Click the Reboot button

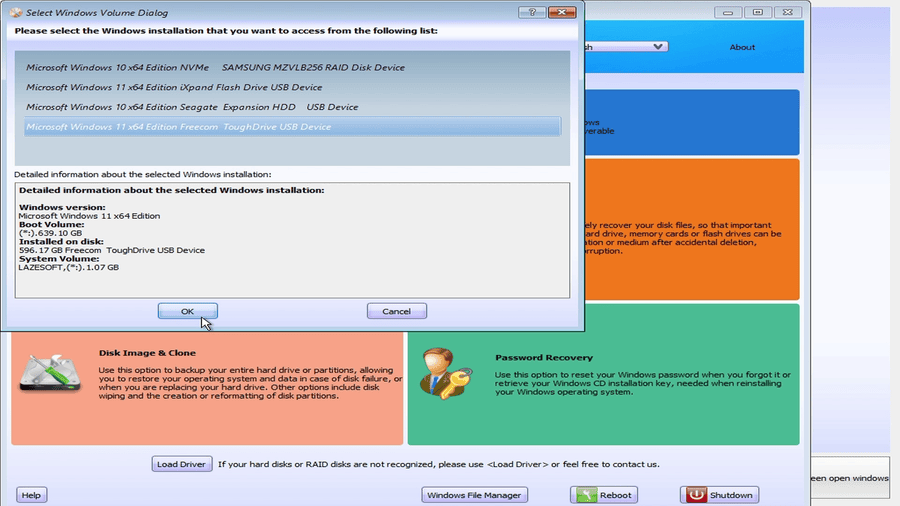pyautogui.click(x=604, y=495)
